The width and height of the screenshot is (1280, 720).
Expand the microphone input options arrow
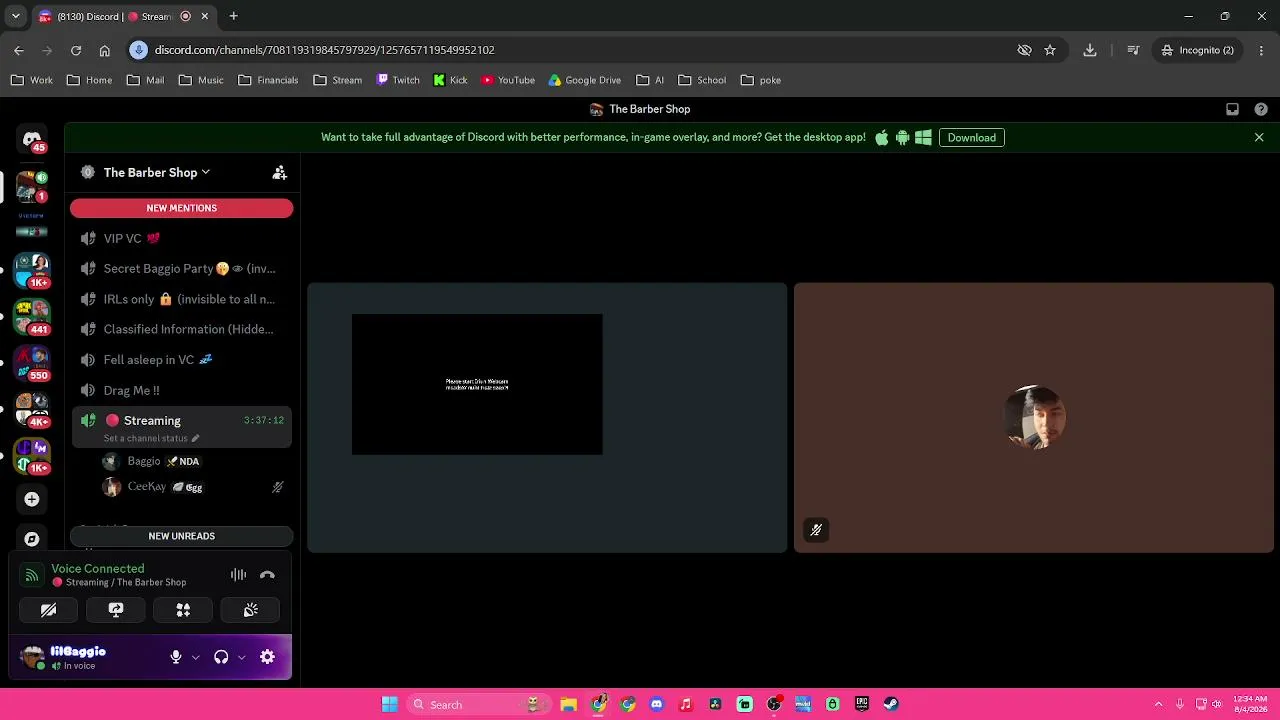coord(195,657)
